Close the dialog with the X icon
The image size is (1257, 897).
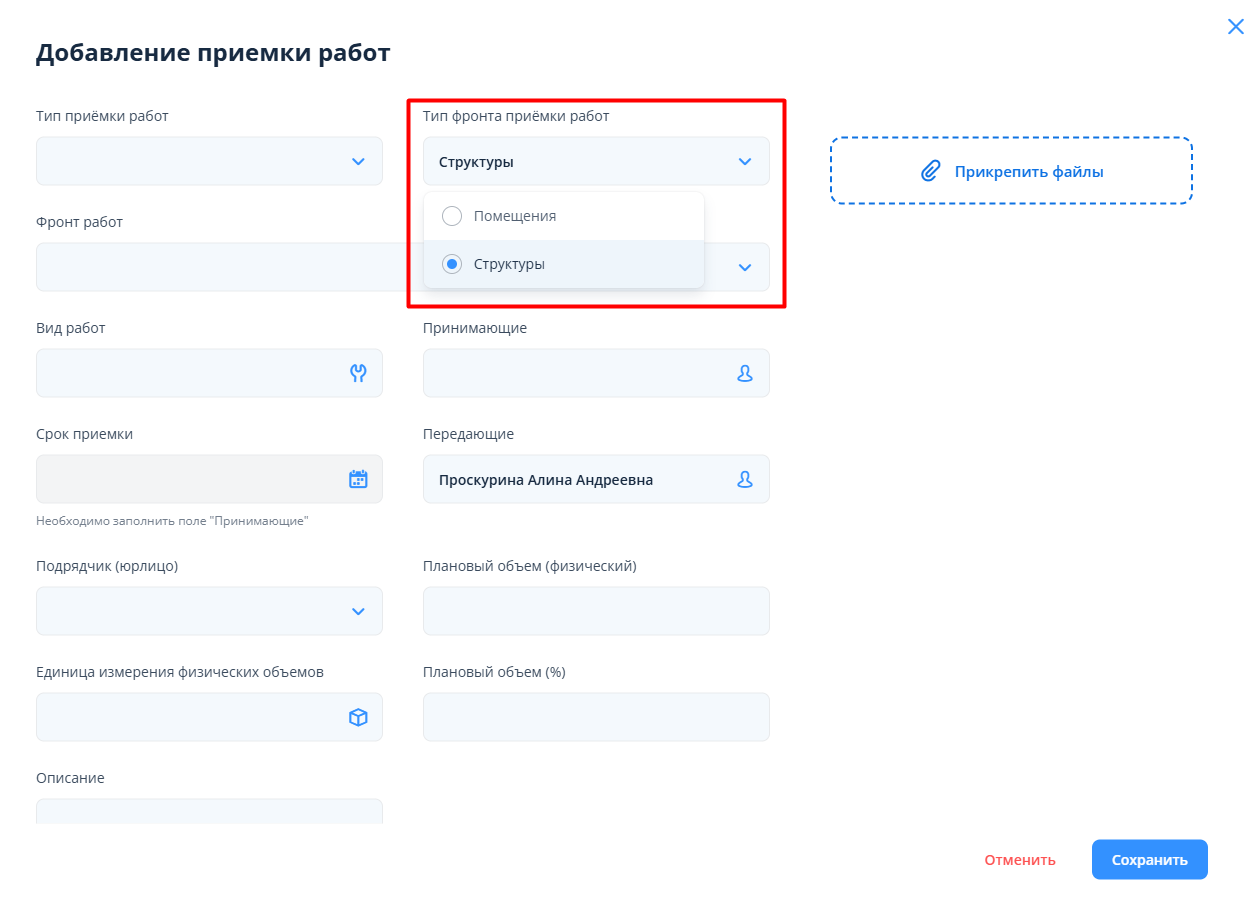(x=1235, y=27)
